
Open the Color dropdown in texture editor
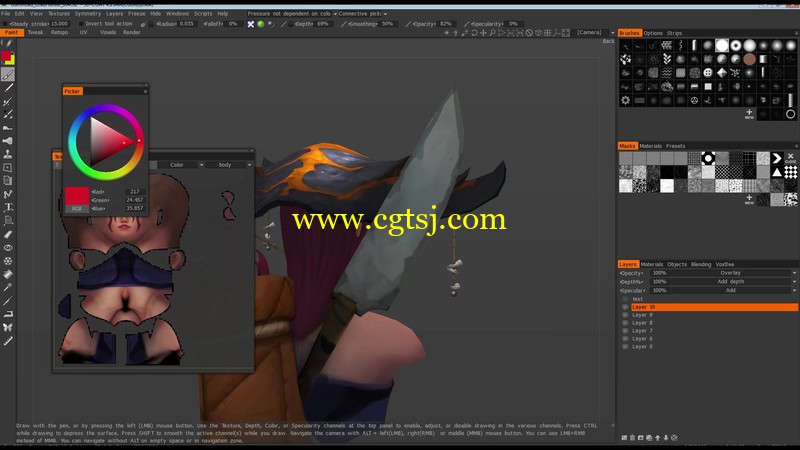click(x=180, y=165)
